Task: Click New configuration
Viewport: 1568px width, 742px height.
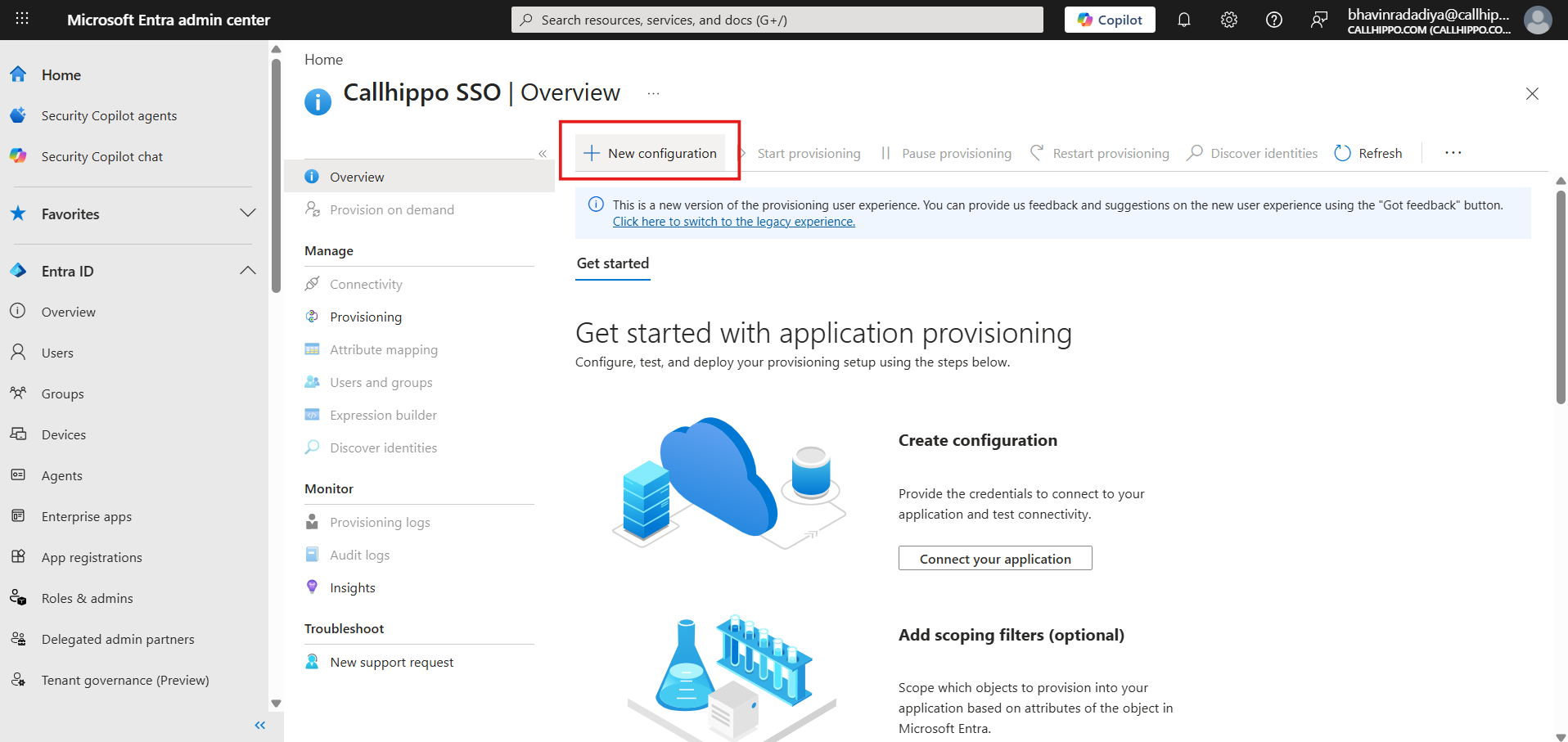Action: pos(650,153)
